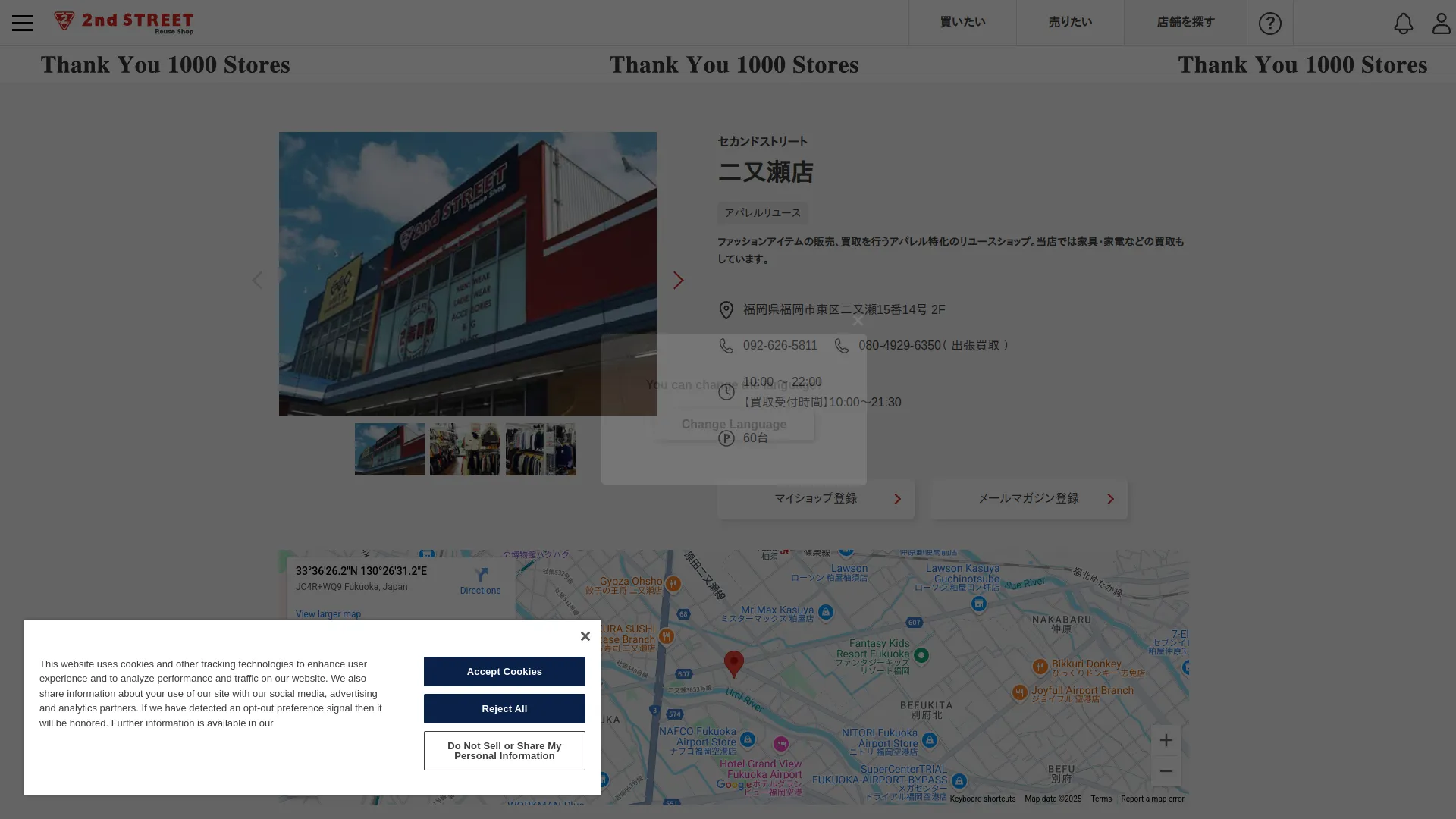Click Report a map error
Screen dimensions: 1456x819
tap(1152, 799)
